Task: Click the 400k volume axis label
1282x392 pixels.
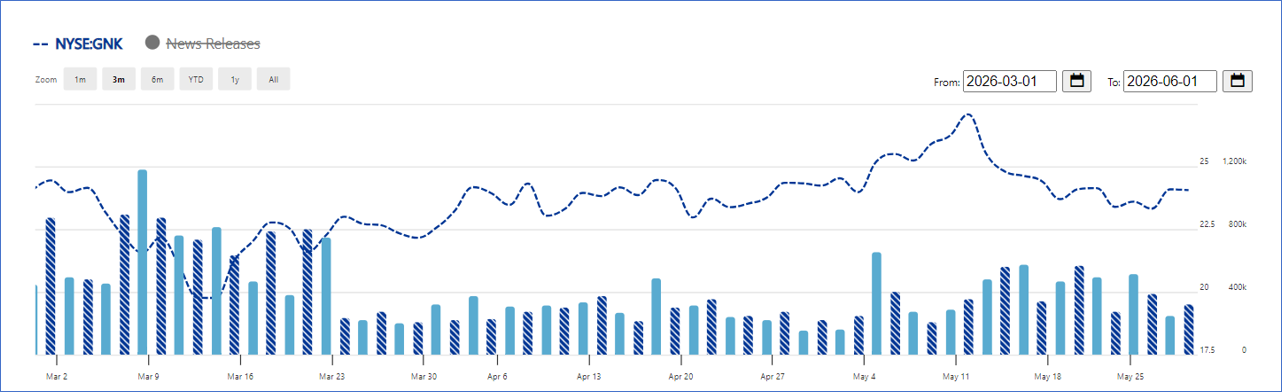Action: coord(1237,288)
